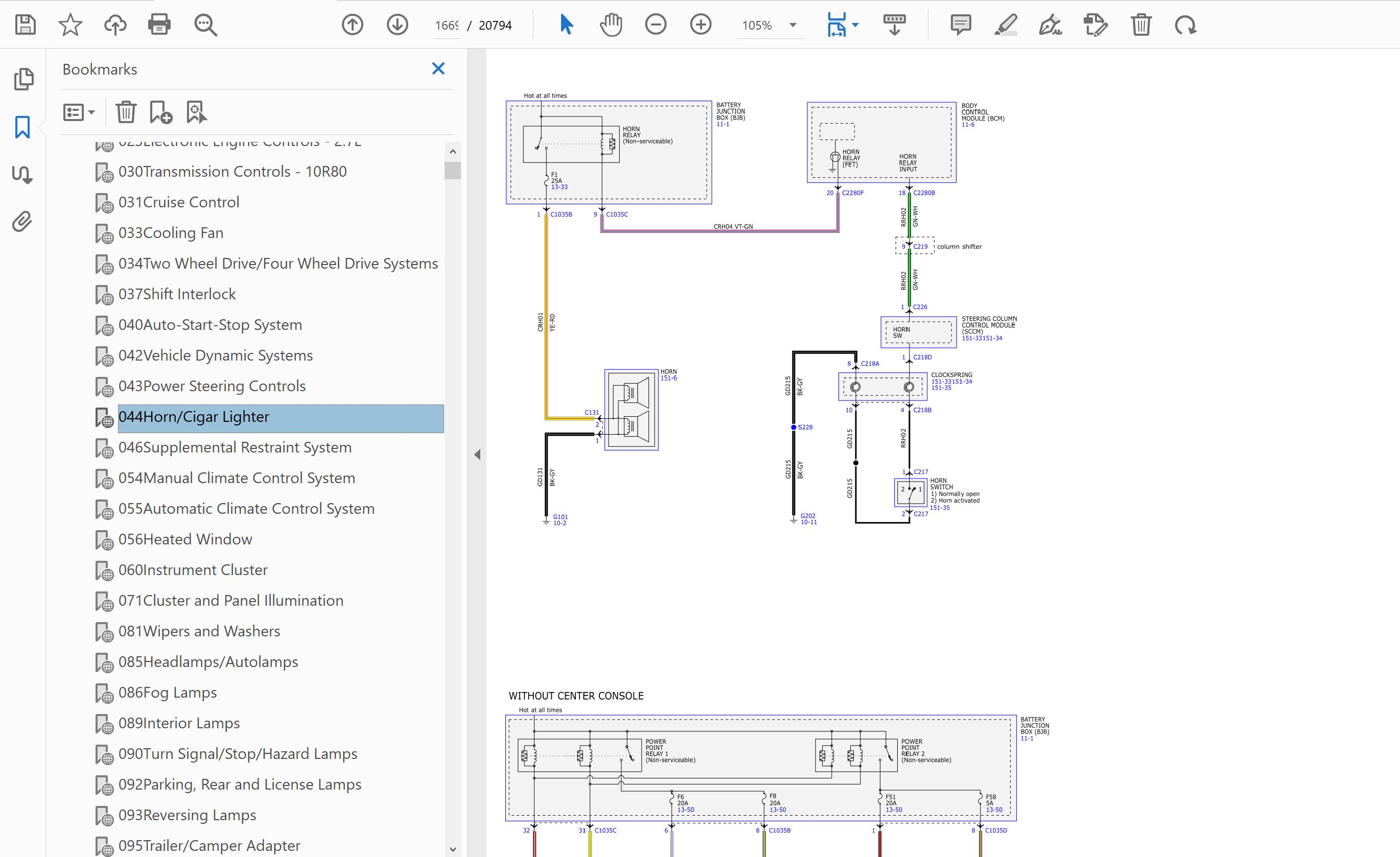Select the 086Fog Lamps bookmark
This screenshot has height=857, width=1400.
pos(168,693)
